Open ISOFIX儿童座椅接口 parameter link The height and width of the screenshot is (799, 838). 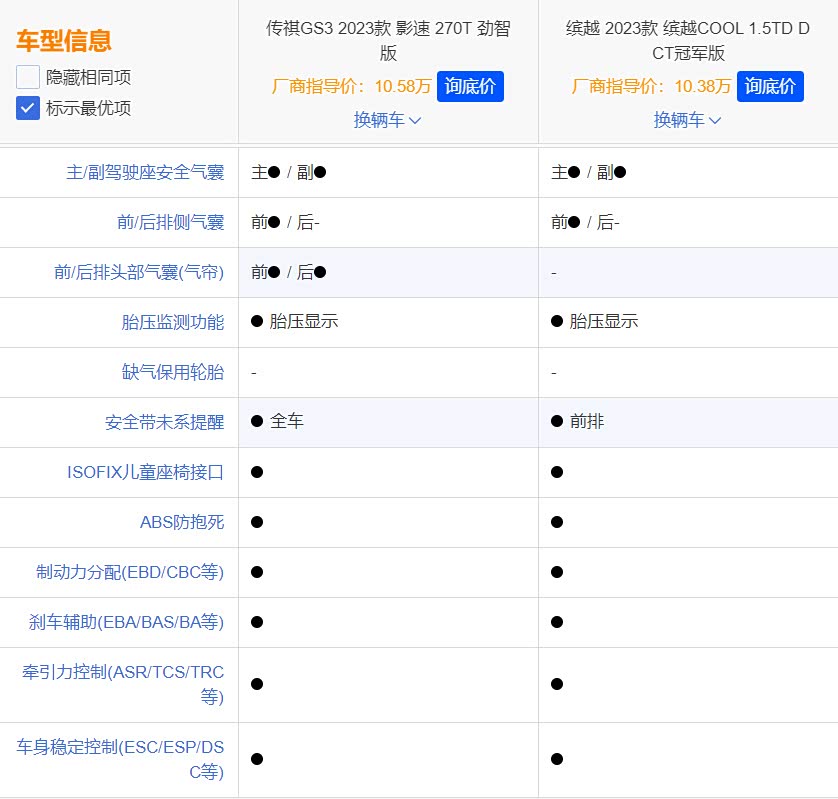(x=145, y=472)
